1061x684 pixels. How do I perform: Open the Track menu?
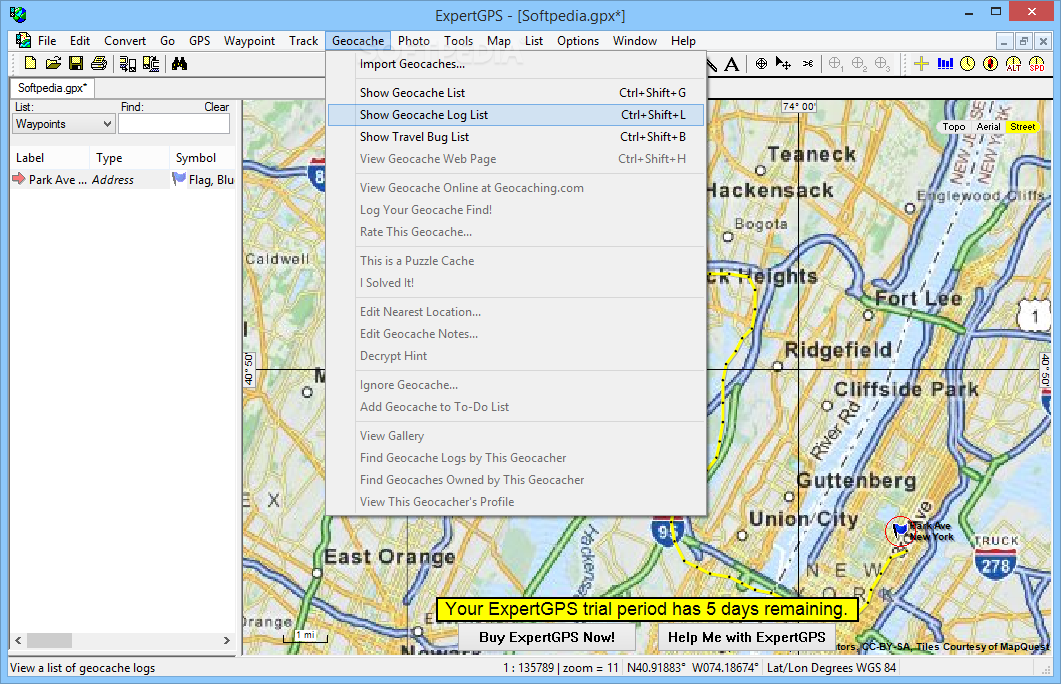pyautogui.click(x=303, y=41)
